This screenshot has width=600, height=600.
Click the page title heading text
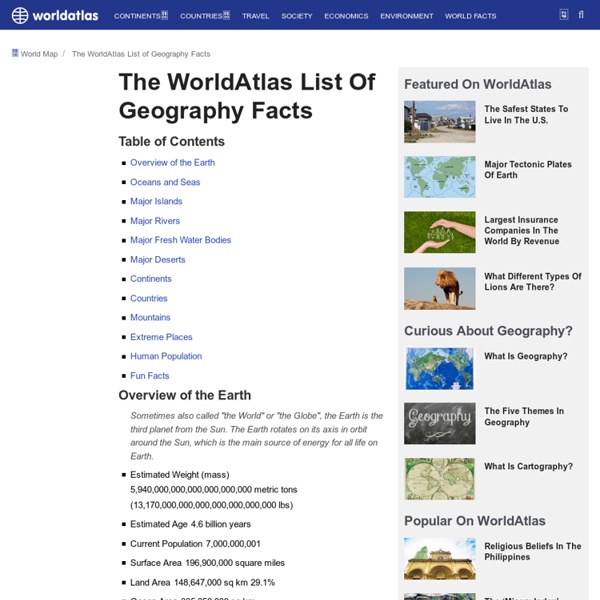click(247, 96)
